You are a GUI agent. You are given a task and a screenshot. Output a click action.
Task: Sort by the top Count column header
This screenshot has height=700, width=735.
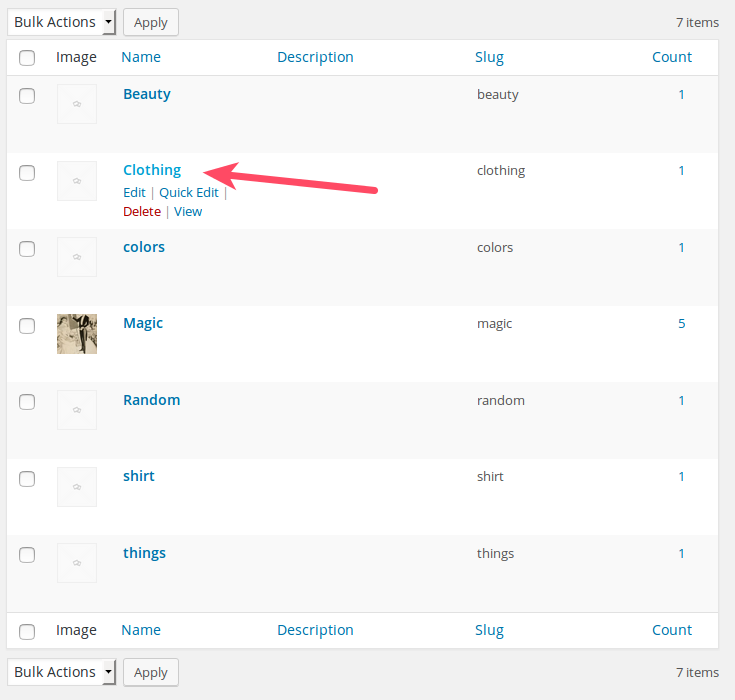pyautogui.click(x=672, y=57)
